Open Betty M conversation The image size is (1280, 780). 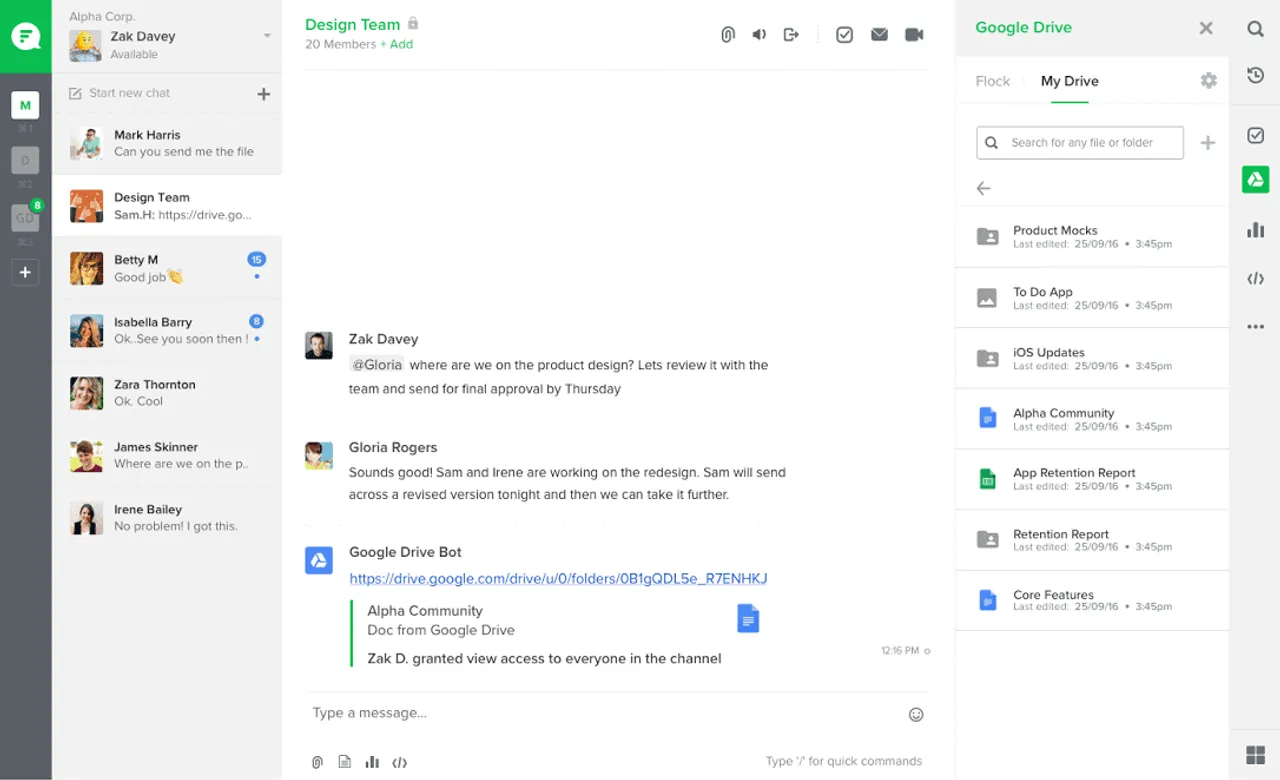pos(167,268)
